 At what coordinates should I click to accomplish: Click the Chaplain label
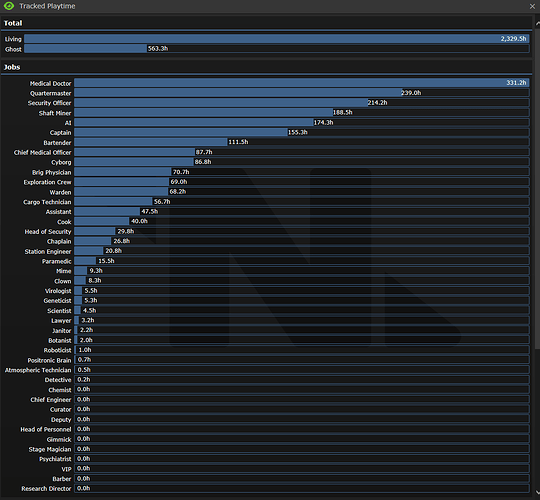pyautogui.click(x=59, y=241)
